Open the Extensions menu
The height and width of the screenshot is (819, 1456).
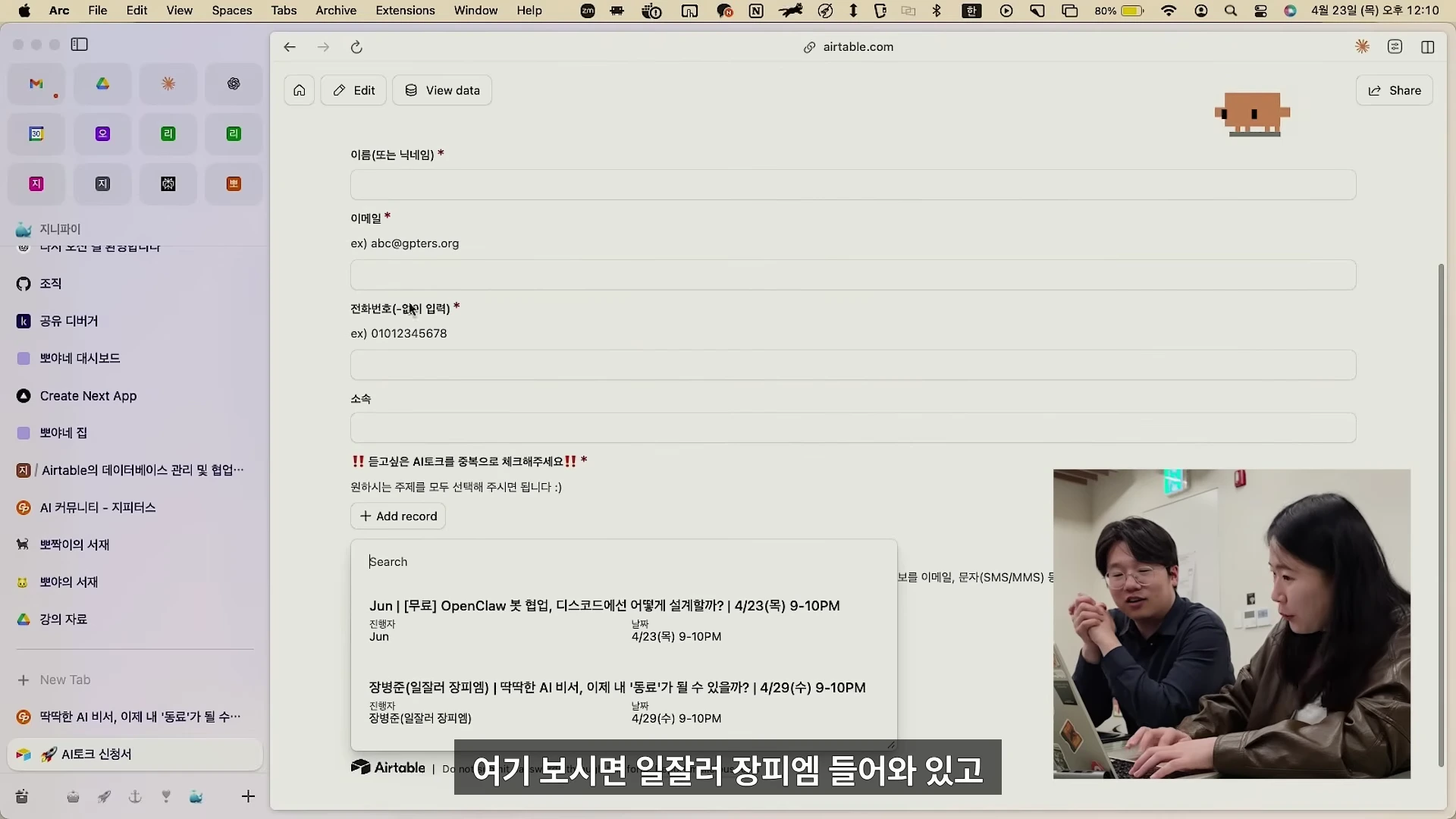point(405,11)
